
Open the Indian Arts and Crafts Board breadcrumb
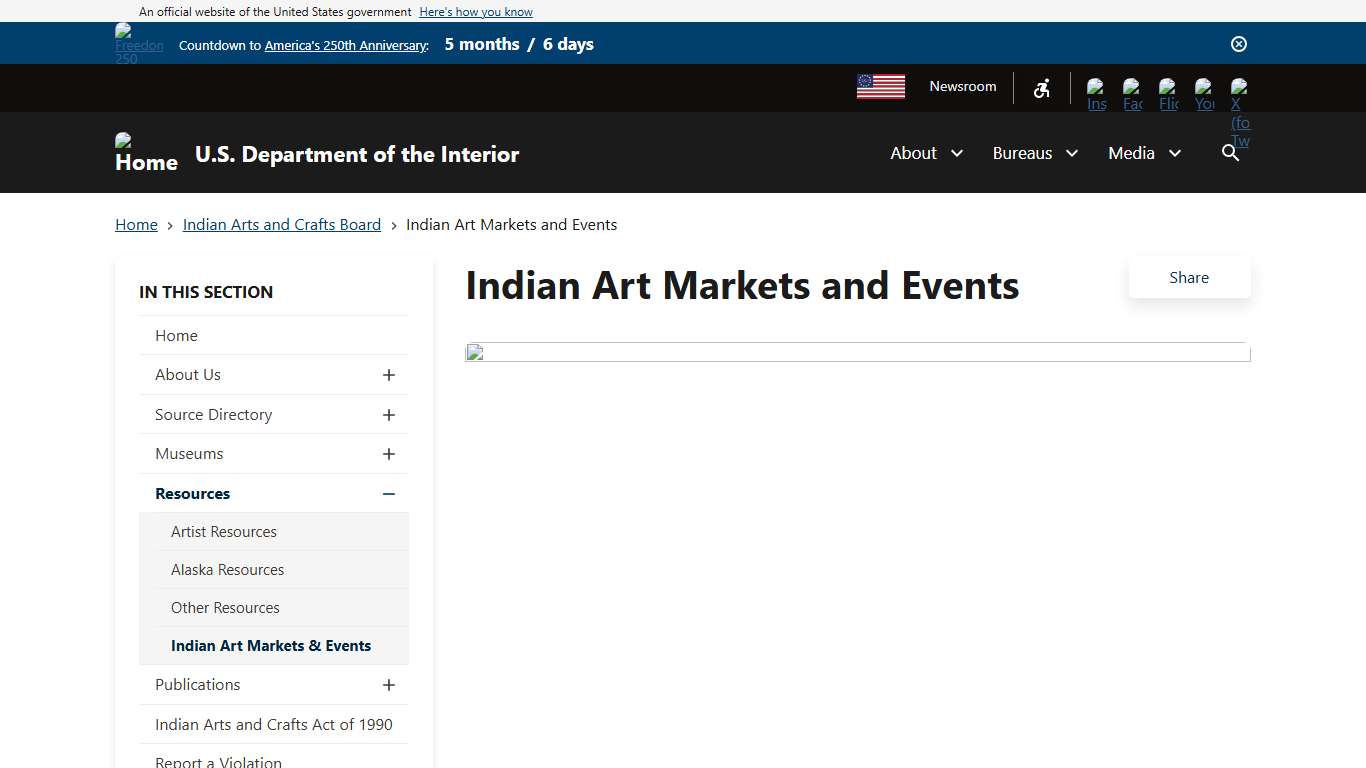pyautogui.click(x=281, y=224)
